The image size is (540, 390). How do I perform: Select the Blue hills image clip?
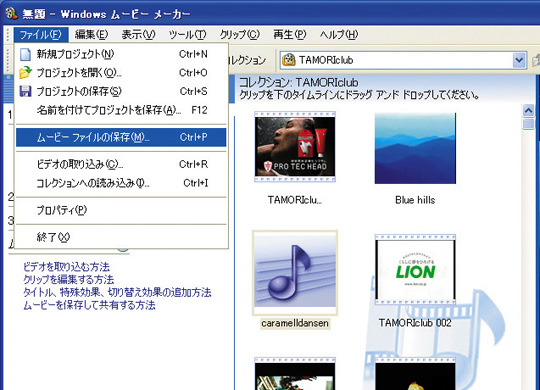point(415,148)
